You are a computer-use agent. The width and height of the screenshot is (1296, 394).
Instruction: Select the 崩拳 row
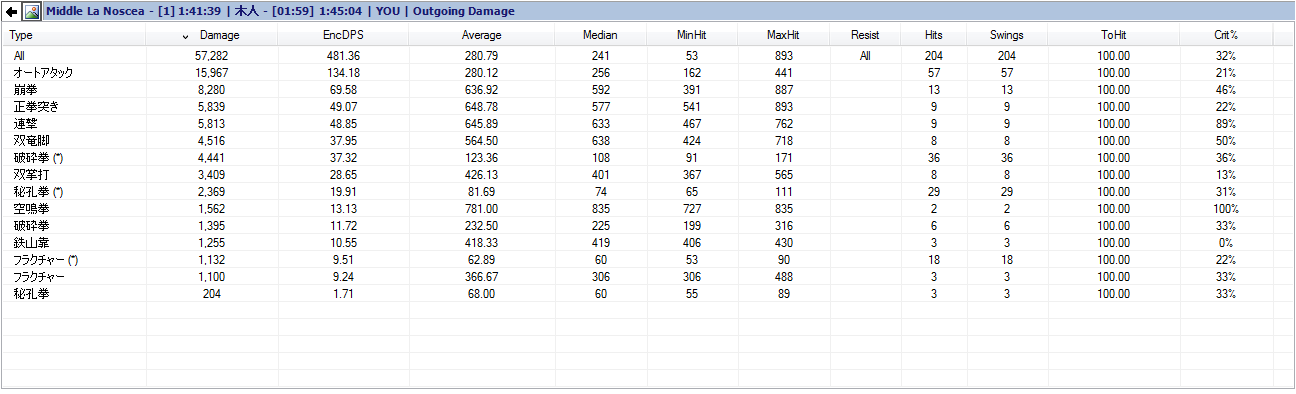647,90
